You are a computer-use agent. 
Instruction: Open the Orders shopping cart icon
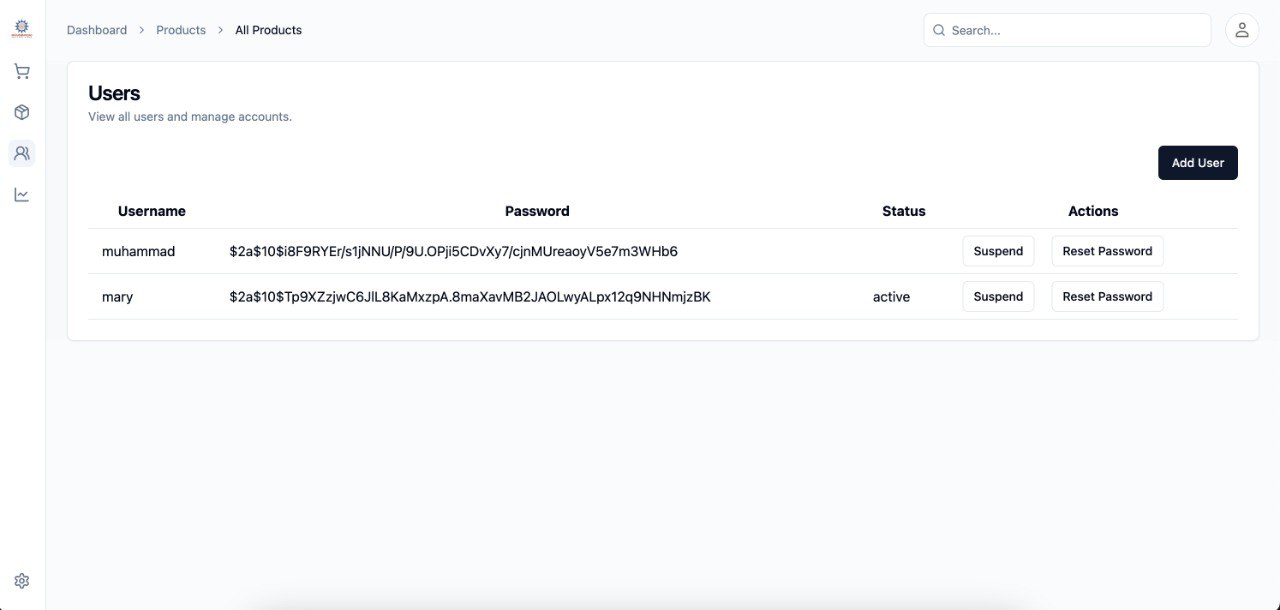pos(21,70)
